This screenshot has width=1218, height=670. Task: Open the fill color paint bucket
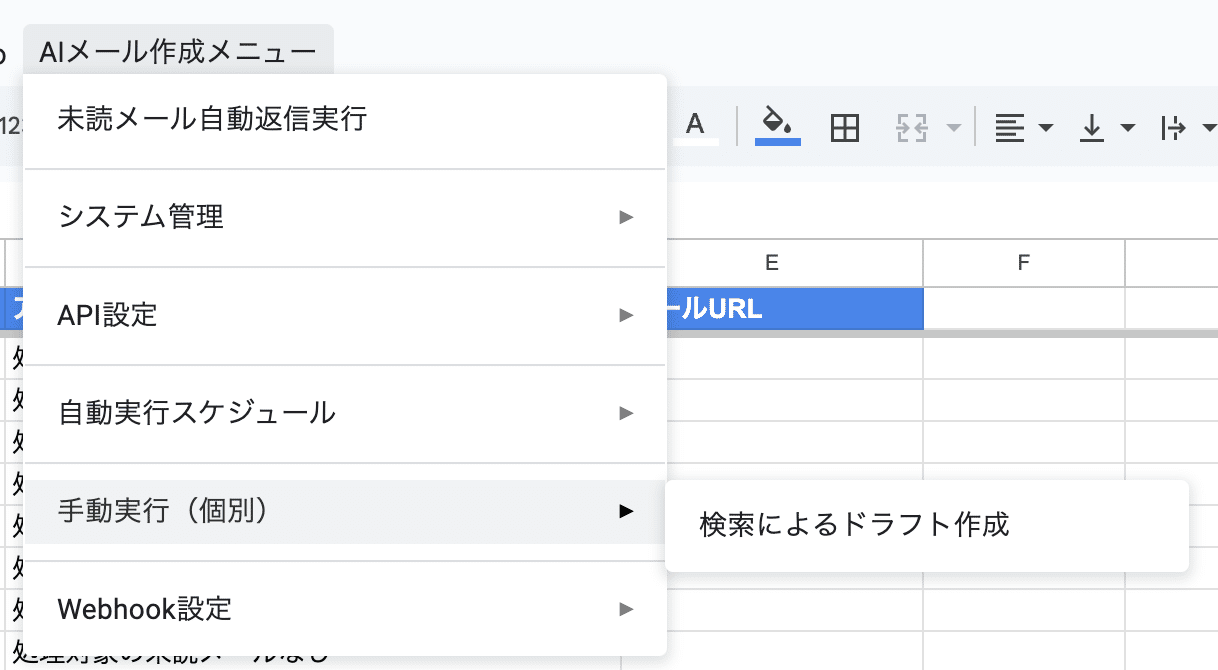(777, 126)
